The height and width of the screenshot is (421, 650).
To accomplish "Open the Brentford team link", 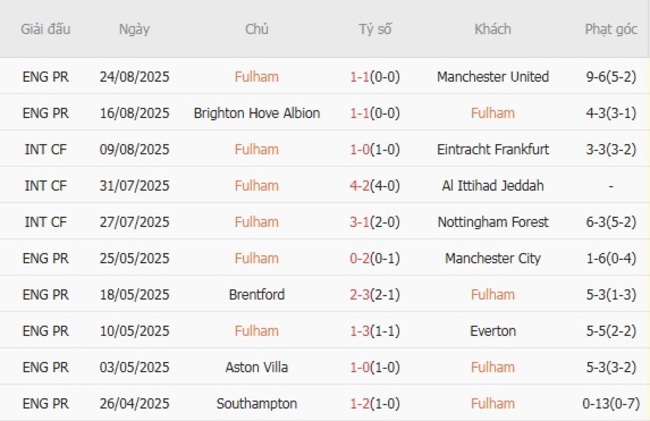I will pyautogui.click(x=257, y=295).
